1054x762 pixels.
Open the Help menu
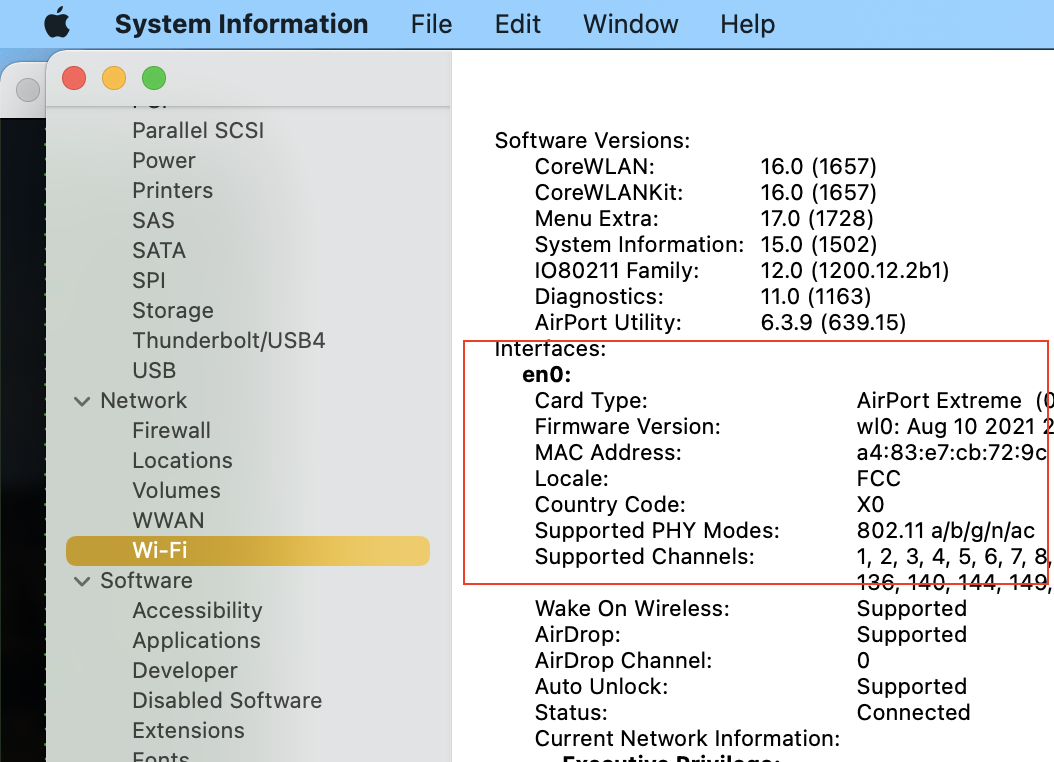748,24
